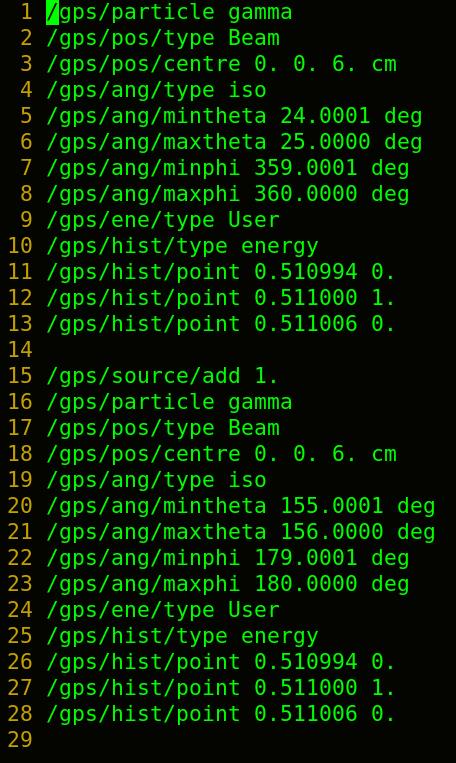The width and height of the screenshot is (456, 763).
Task: Click '156.0000' maxtheta value on line 21
Action: point(331,532)
